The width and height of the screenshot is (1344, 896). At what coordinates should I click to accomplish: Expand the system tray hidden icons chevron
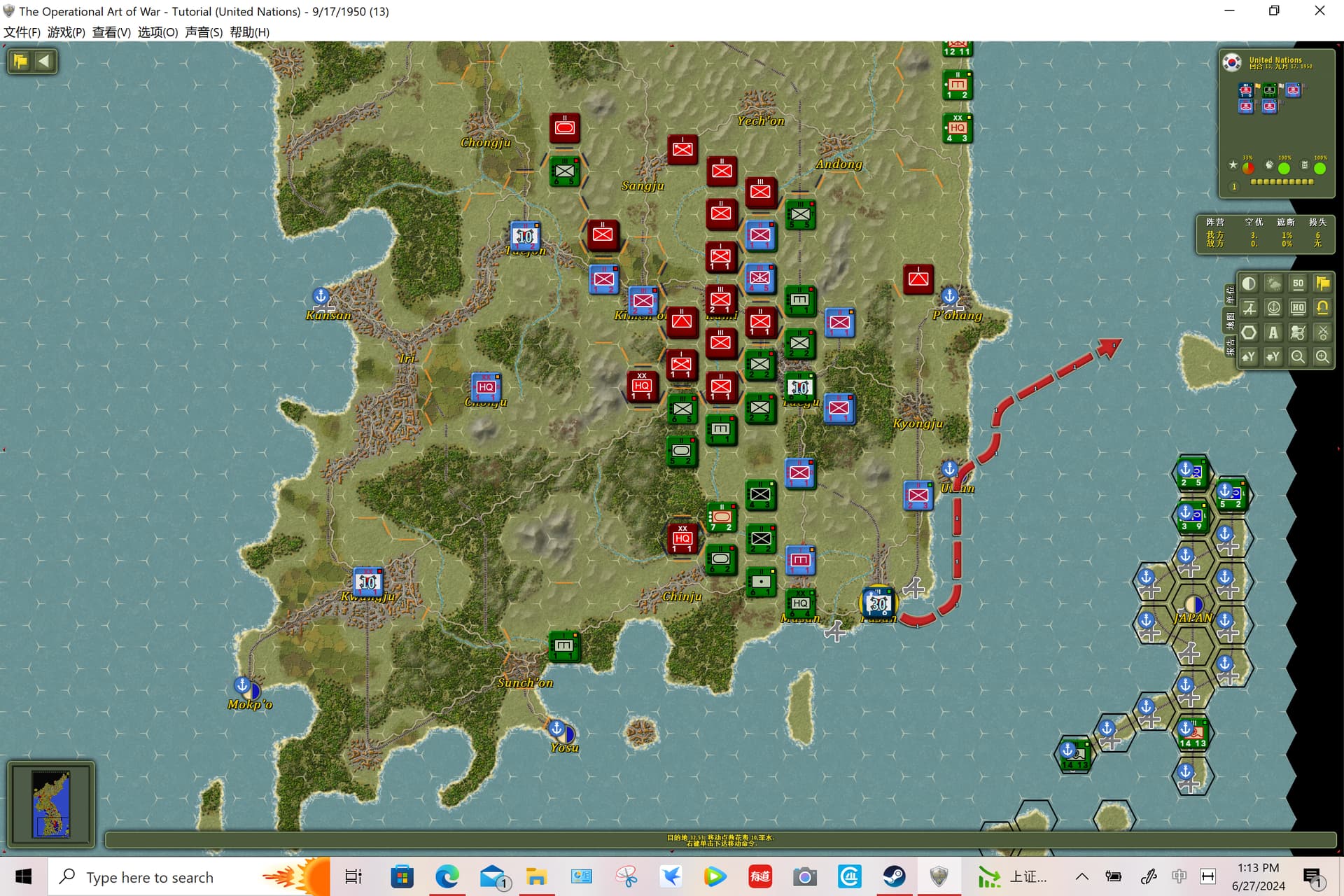coord(1081,876)
